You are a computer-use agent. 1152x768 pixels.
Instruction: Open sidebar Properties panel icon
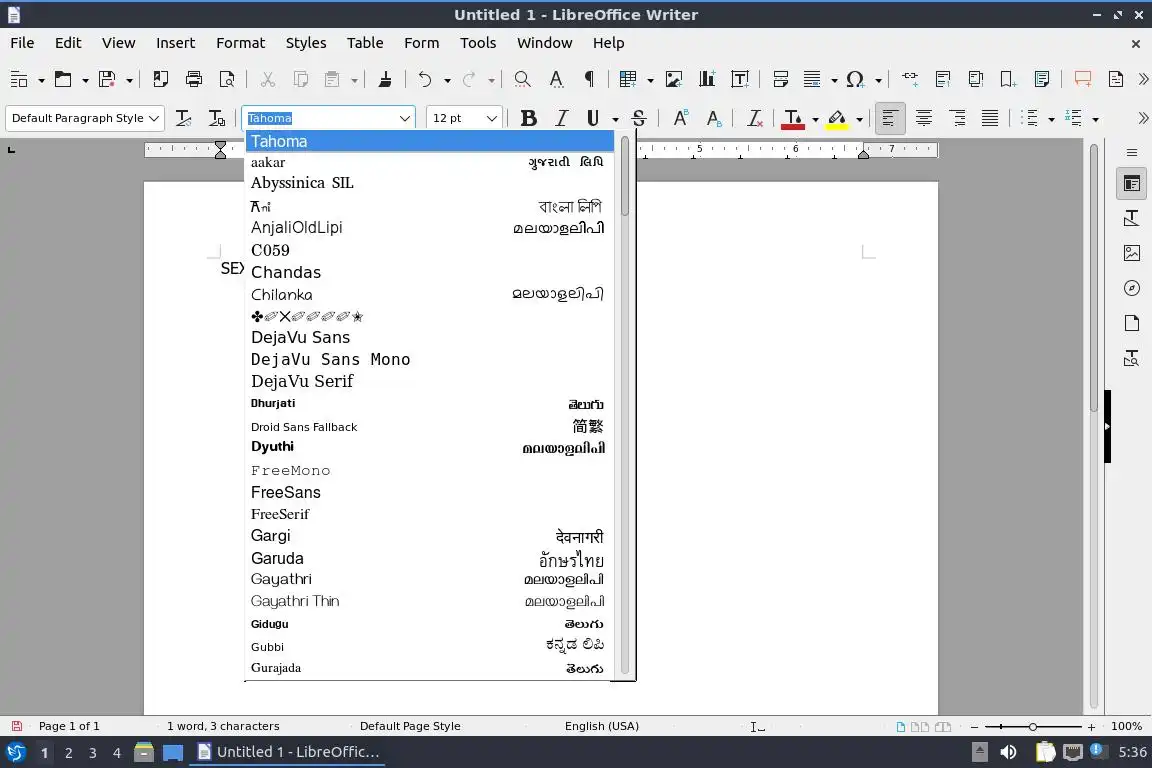point(1131,184)
